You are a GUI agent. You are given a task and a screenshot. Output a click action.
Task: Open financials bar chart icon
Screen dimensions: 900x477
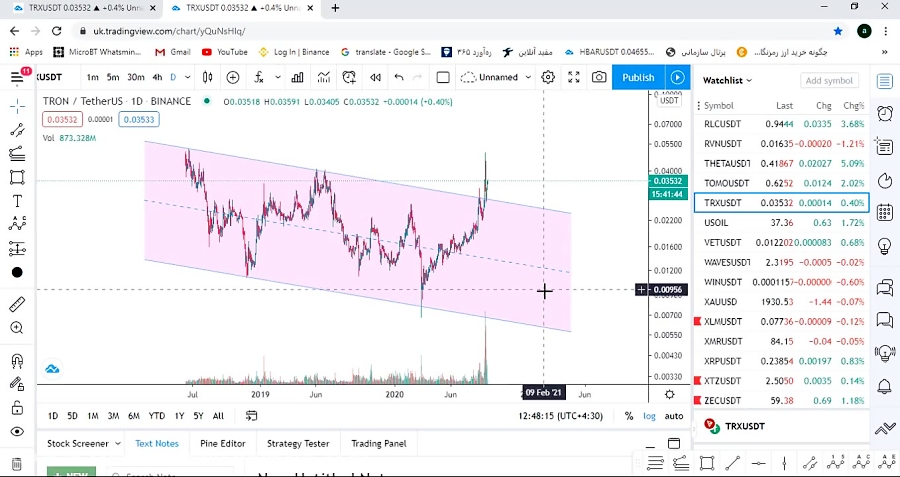(297, 77)
